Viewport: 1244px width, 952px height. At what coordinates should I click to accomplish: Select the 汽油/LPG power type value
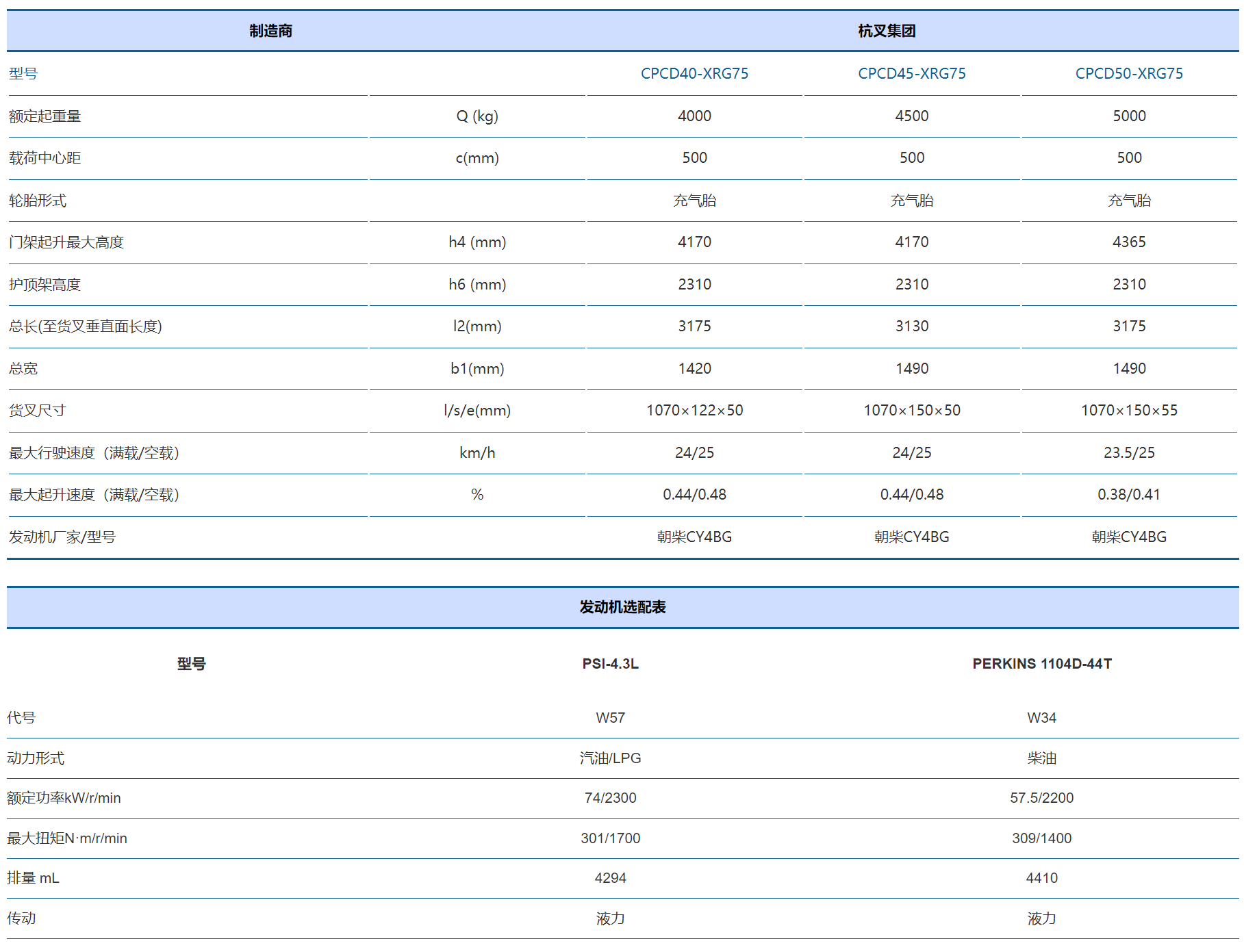610,758
